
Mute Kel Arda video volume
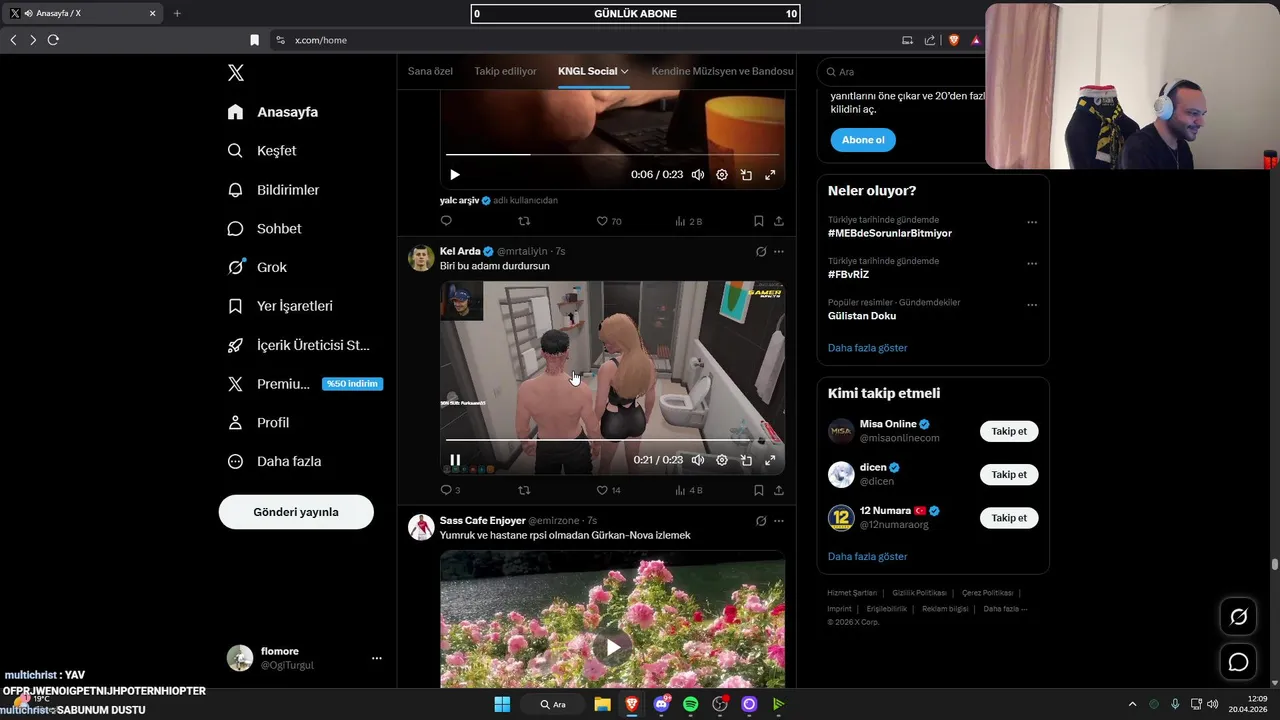(x=698, y=460)
